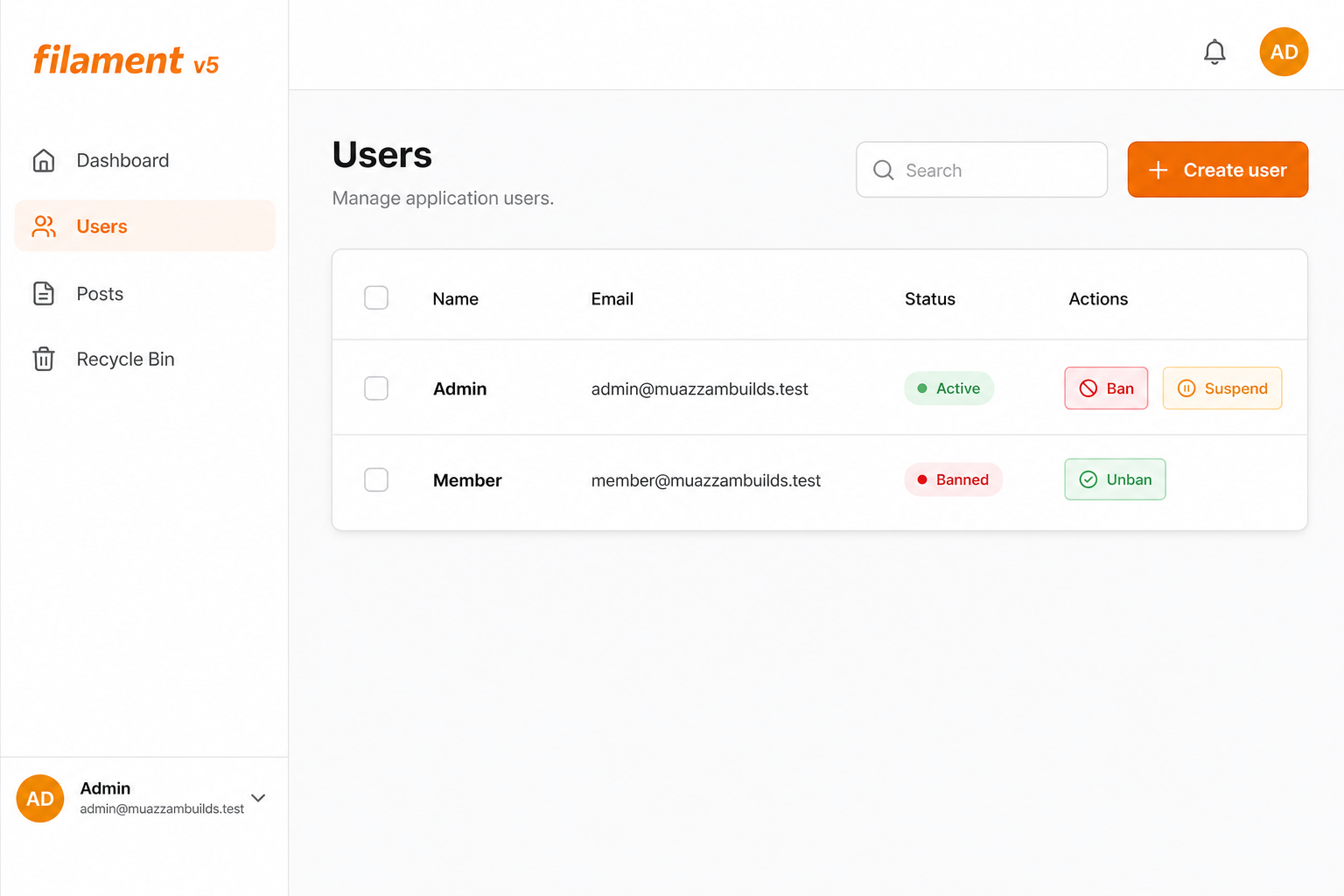Click the Admin name in sidebar footer

(105, 788)
